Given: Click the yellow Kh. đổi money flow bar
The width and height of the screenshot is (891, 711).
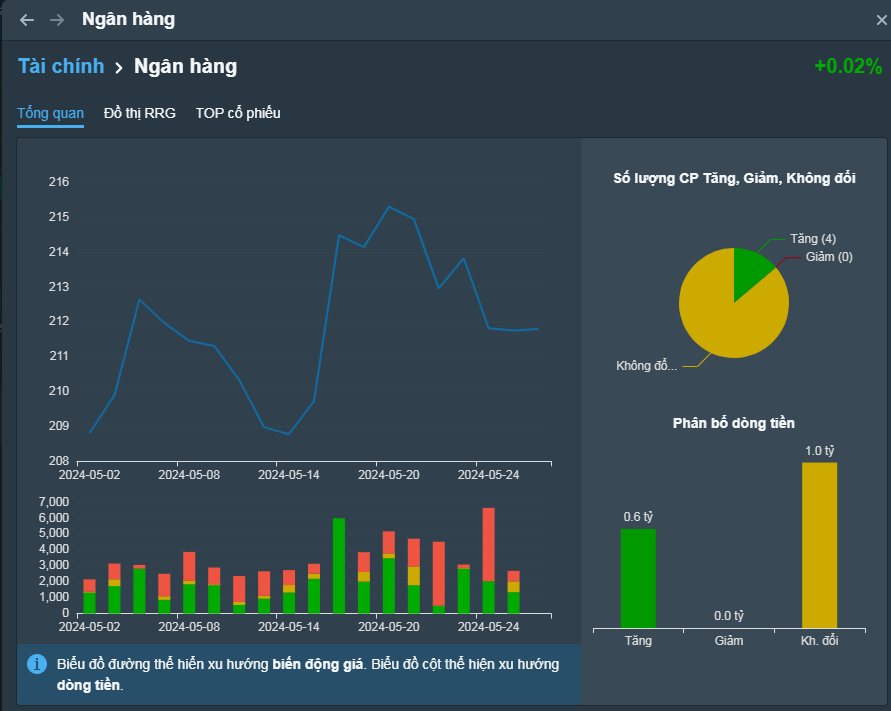Looking at the screenshot, I should tap(819, 545).
